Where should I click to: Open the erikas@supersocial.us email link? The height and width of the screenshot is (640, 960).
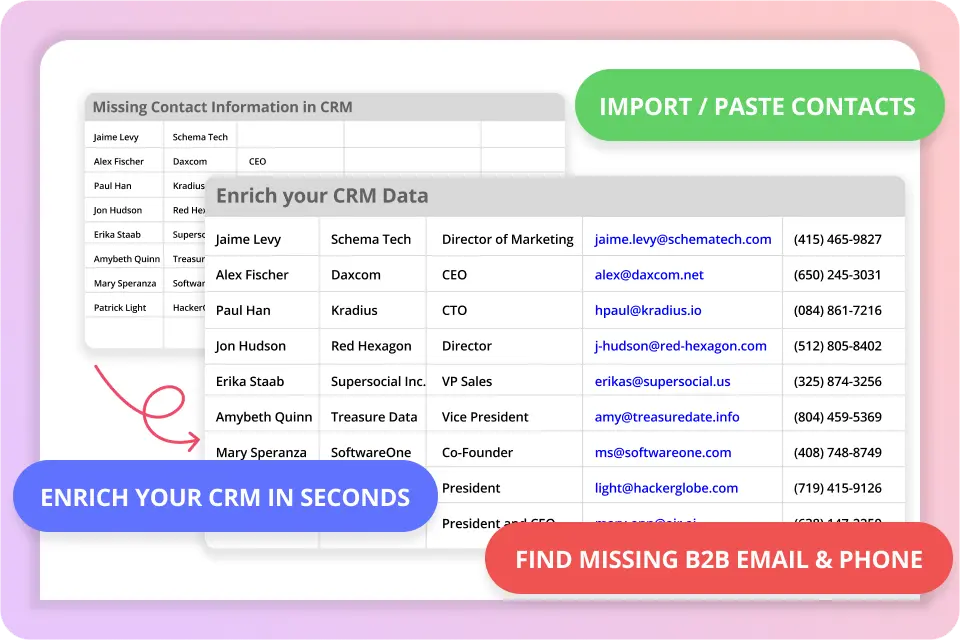tap(662, 382)
